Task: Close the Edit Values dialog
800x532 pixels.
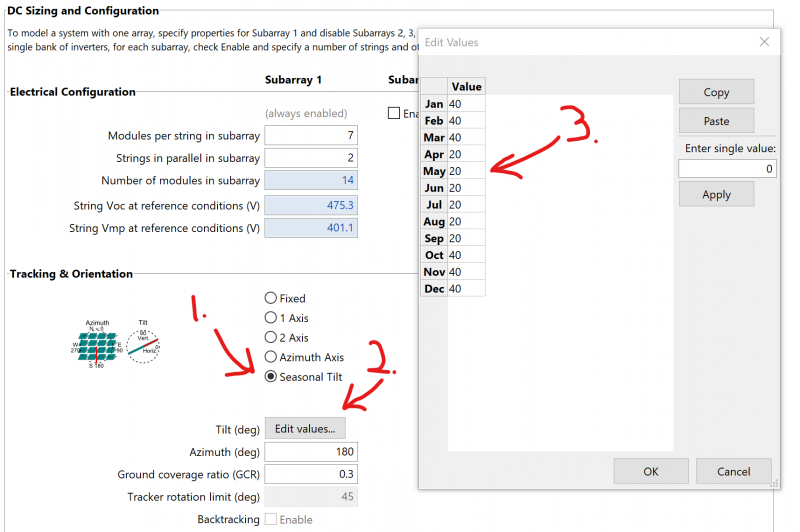Action: pyautogui.click(x=764, y=42)
